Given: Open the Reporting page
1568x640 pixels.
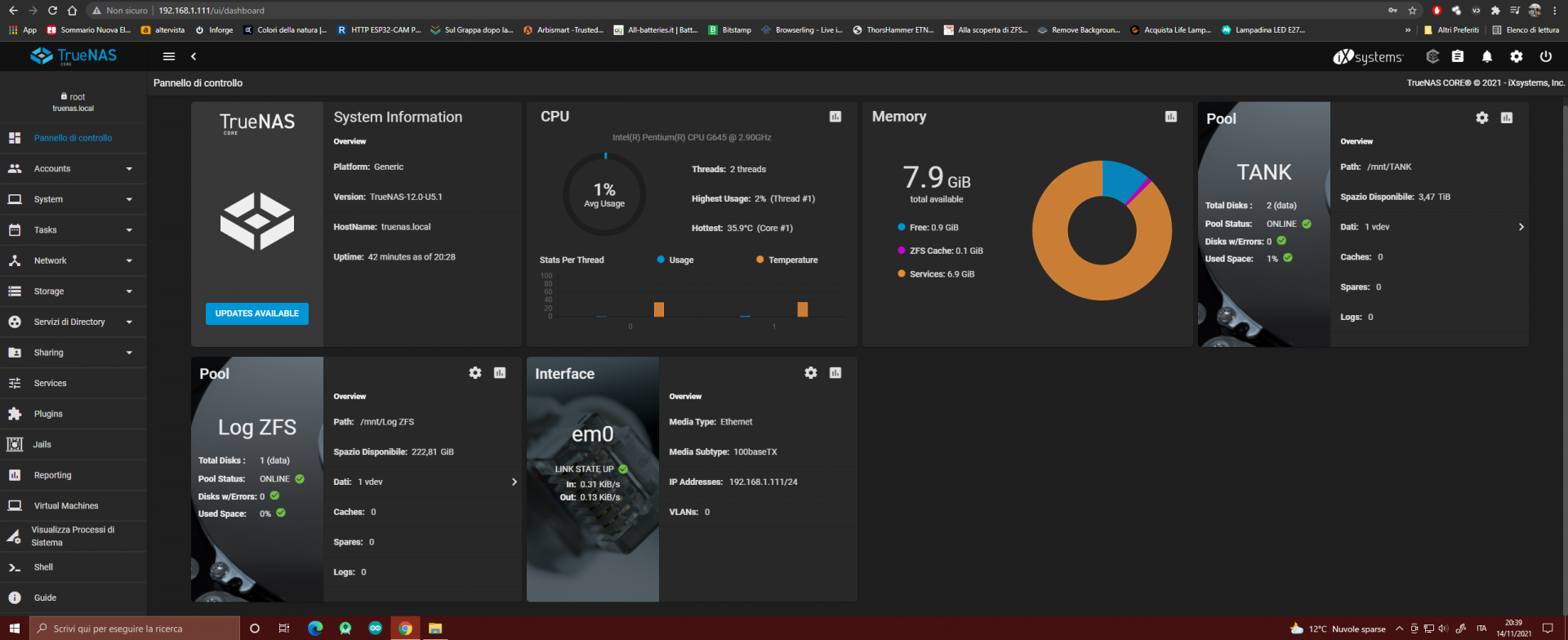Looking at the screenshot, I should coord(73,475).
